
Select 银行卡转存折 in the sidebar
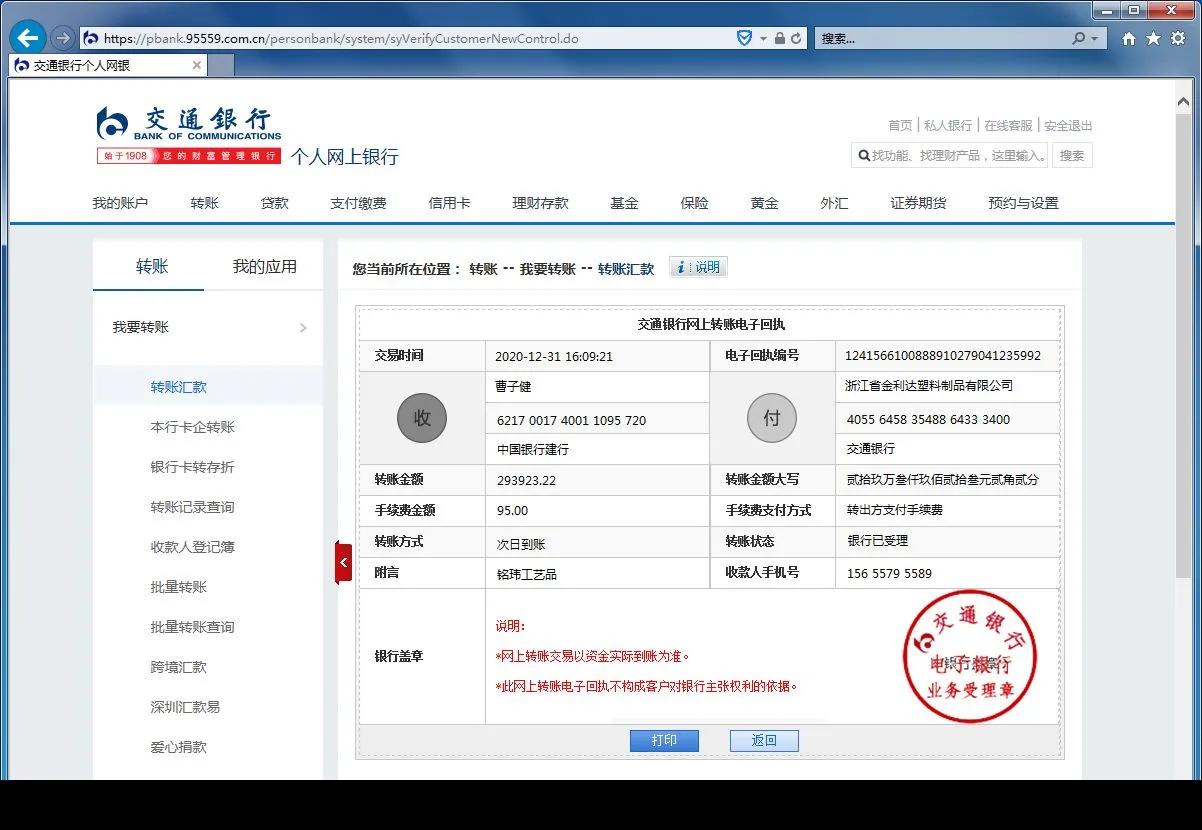point(193,467)
